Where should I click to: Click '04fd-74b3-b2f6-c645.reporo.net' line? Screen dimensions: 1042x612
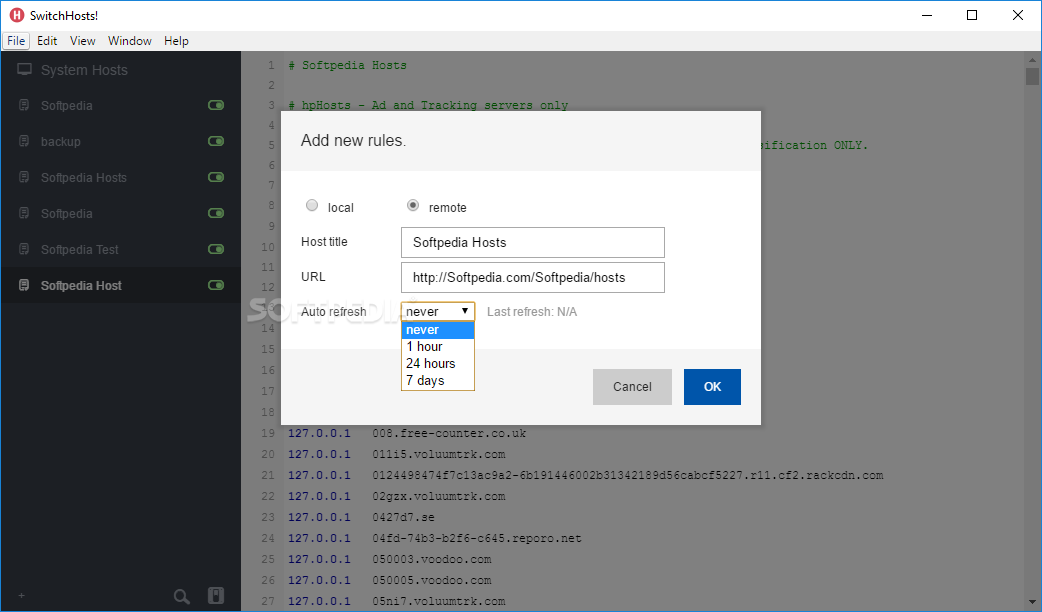(x=476, y=538)
